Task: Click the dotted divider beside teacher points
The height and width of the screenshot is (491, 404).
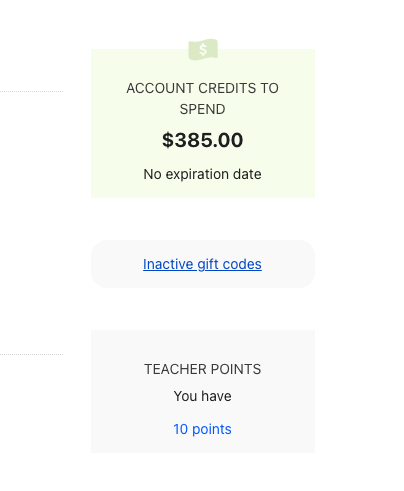Action: point(31,354)
